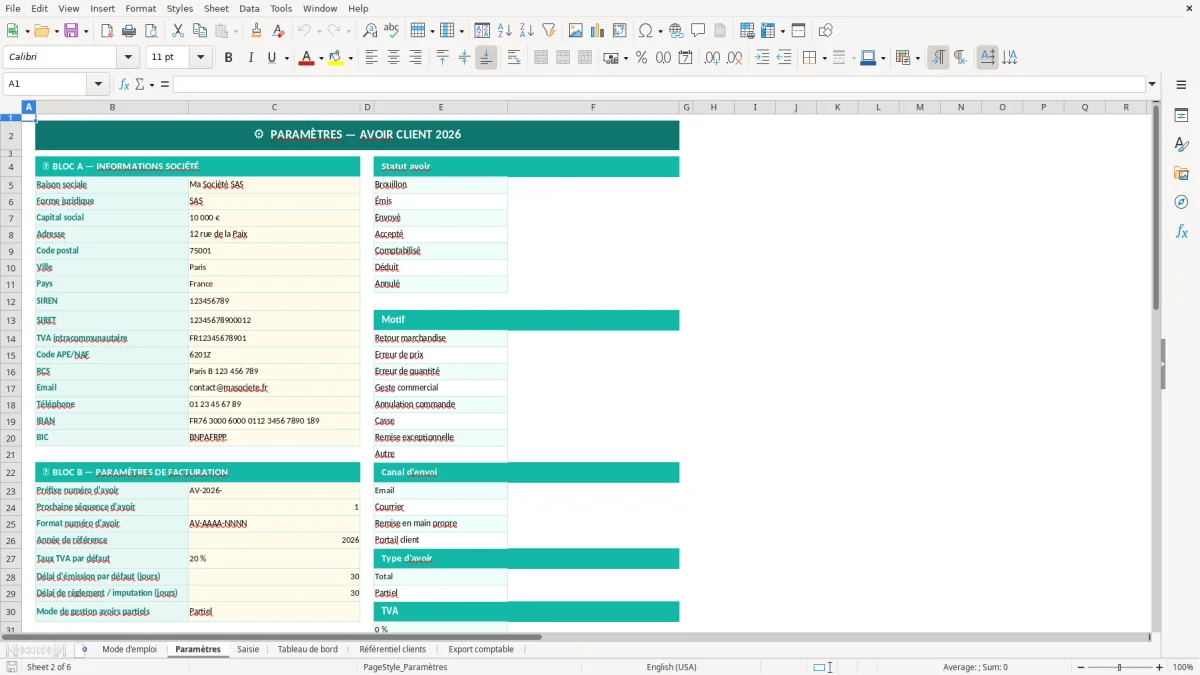Image resolution: width=1200 pixels, height=675 pixels.
Task: Select the Clone Formatting paintbrush icon
Action: (257, 31)
